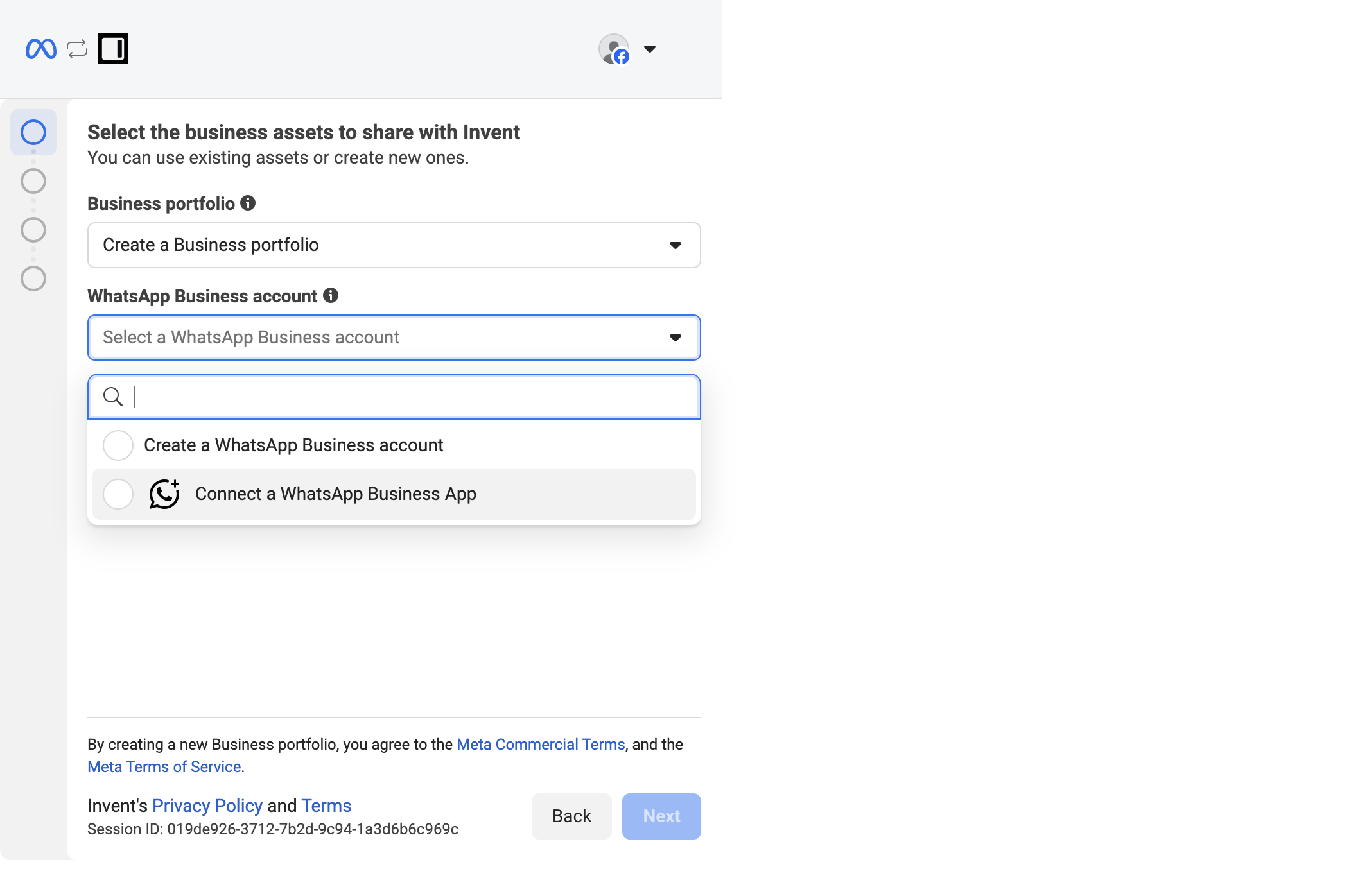The image size is (1351, 896).
Task: Go to the first step circle in sidebar
Action: (x=33, y=132)
